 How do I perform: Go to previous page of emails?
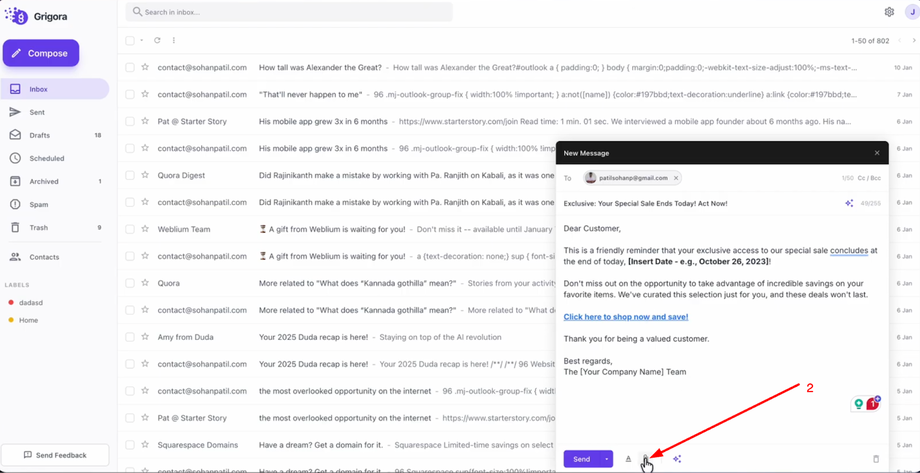(x=899, y=40)
